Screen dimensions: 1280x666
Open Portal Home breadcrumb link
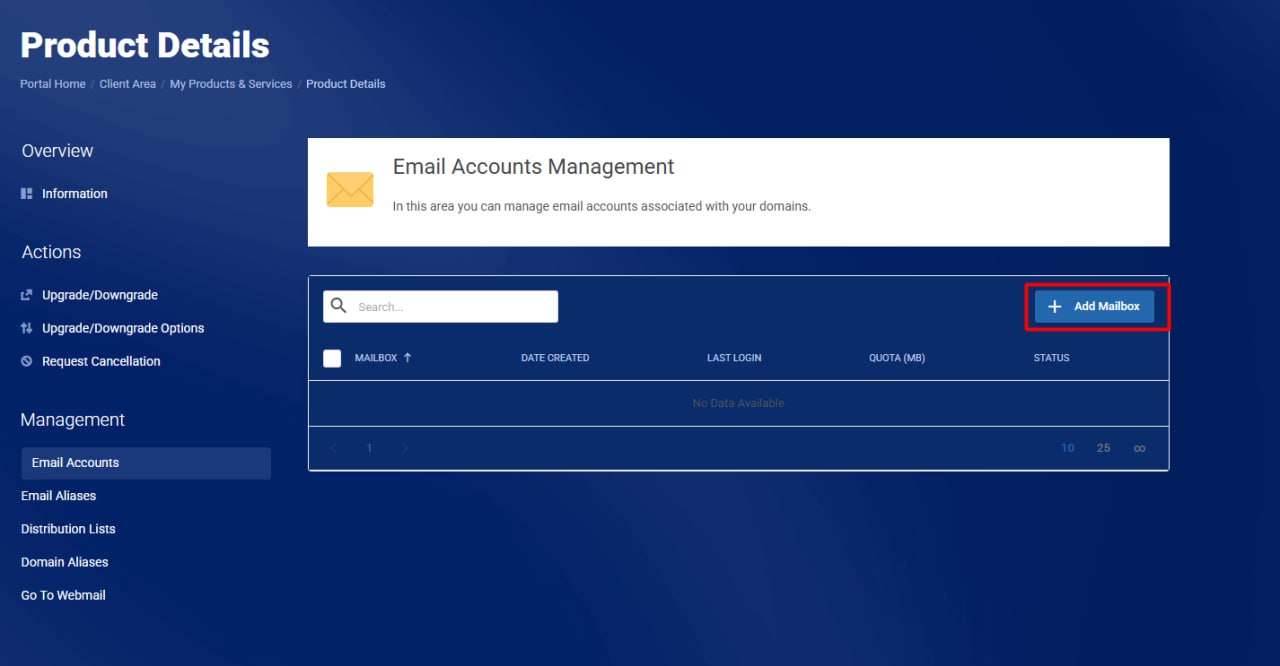coord(53,84)
